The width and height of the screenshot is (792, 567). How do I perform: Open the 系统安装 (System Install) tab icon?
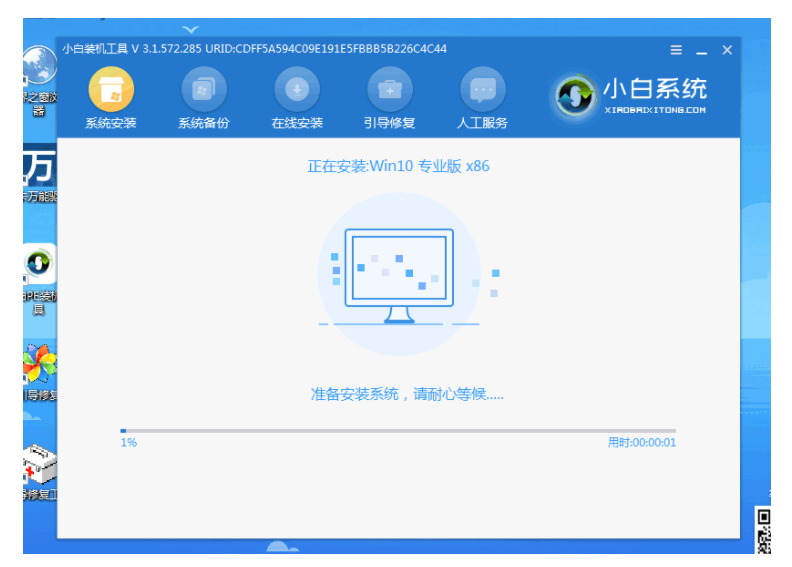(111, 91)
